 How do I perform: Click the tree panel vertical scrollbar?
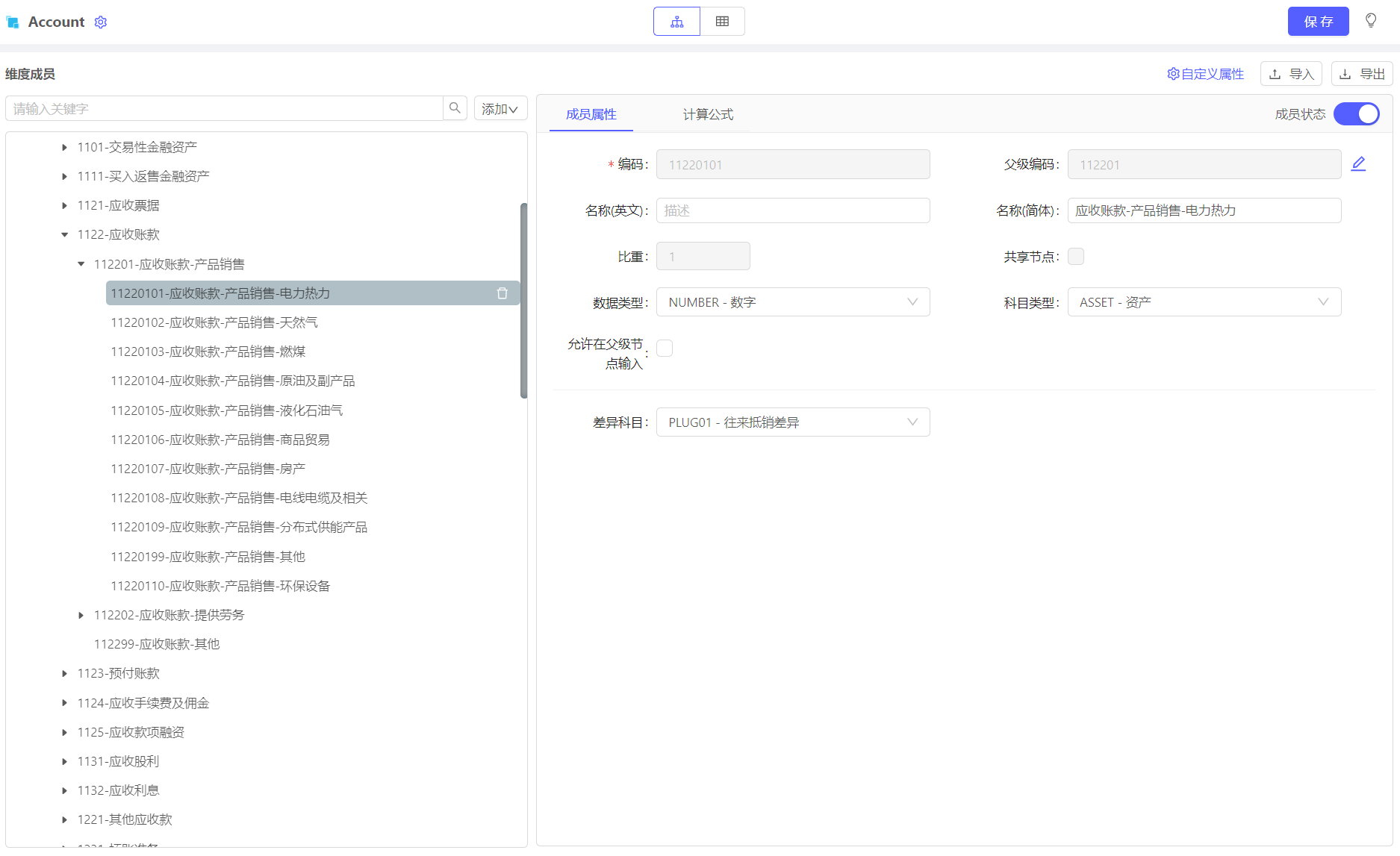pyautogui.click(x=523, y=300)
